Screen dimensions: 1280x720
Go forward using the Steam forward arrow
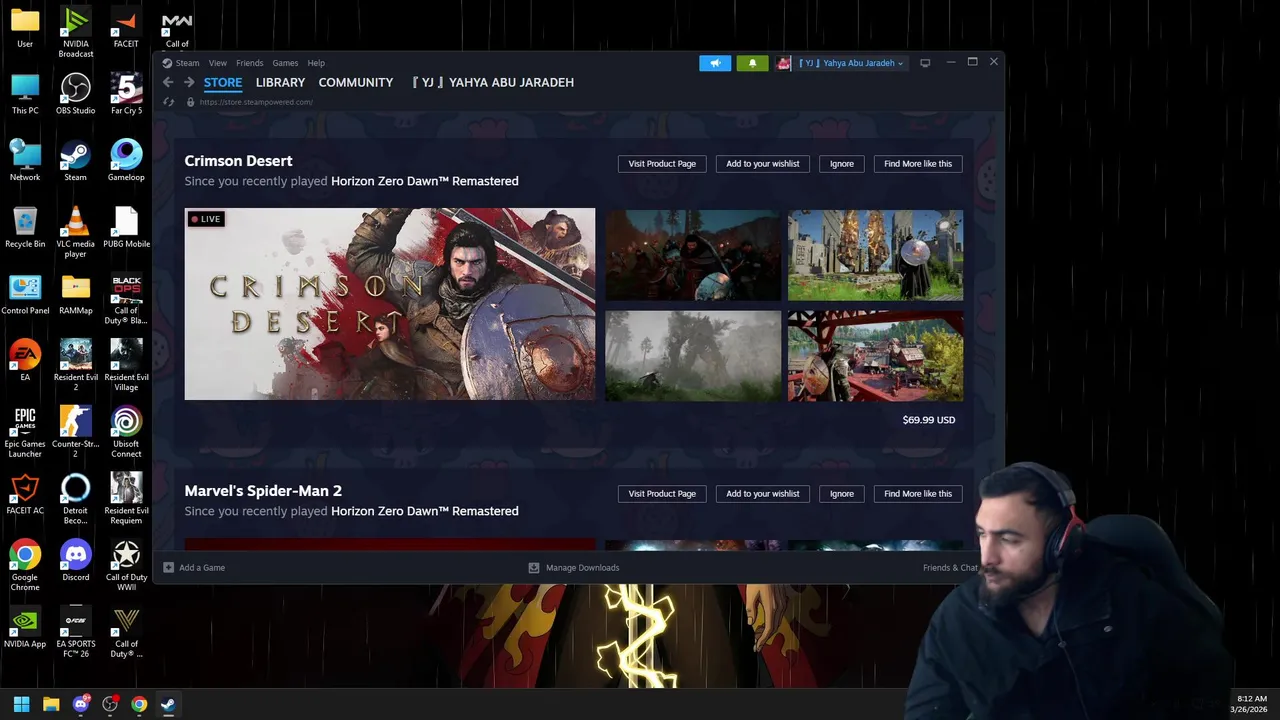(x=188, y=82)
